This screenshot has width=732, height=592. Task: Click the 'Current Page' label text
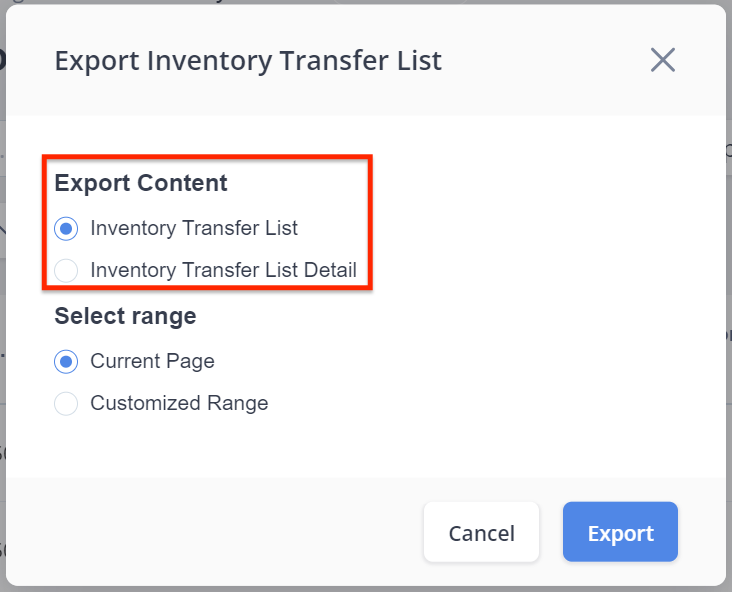coord(152,361)
